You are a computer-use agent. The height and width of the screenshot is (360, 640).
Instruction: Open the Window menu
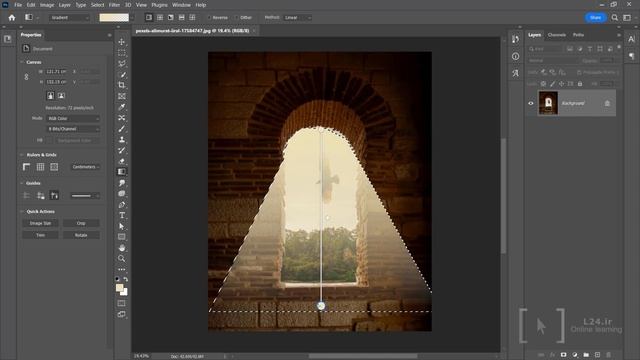tap(181, 5)
